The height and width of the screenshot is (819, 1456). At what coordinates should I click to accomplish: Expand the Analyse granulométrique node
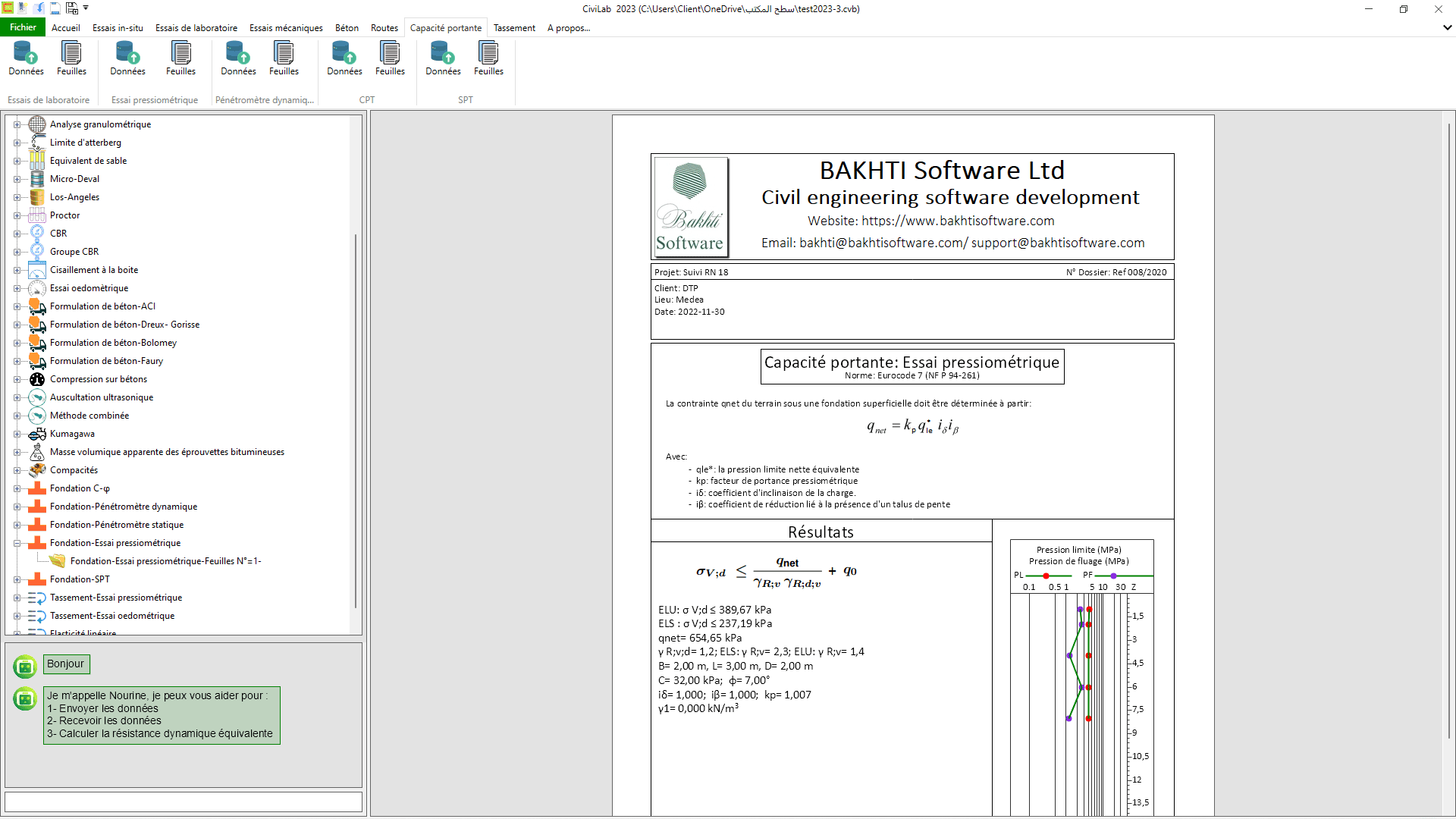[17, 124]
